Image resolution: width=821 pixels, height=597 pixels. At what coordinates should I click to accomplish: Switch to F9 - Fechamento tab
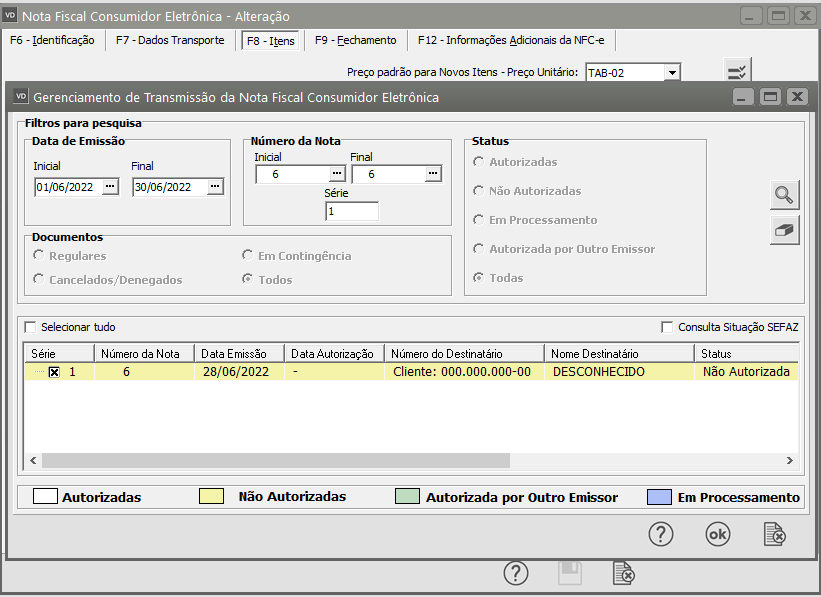[x=355, y=40]
